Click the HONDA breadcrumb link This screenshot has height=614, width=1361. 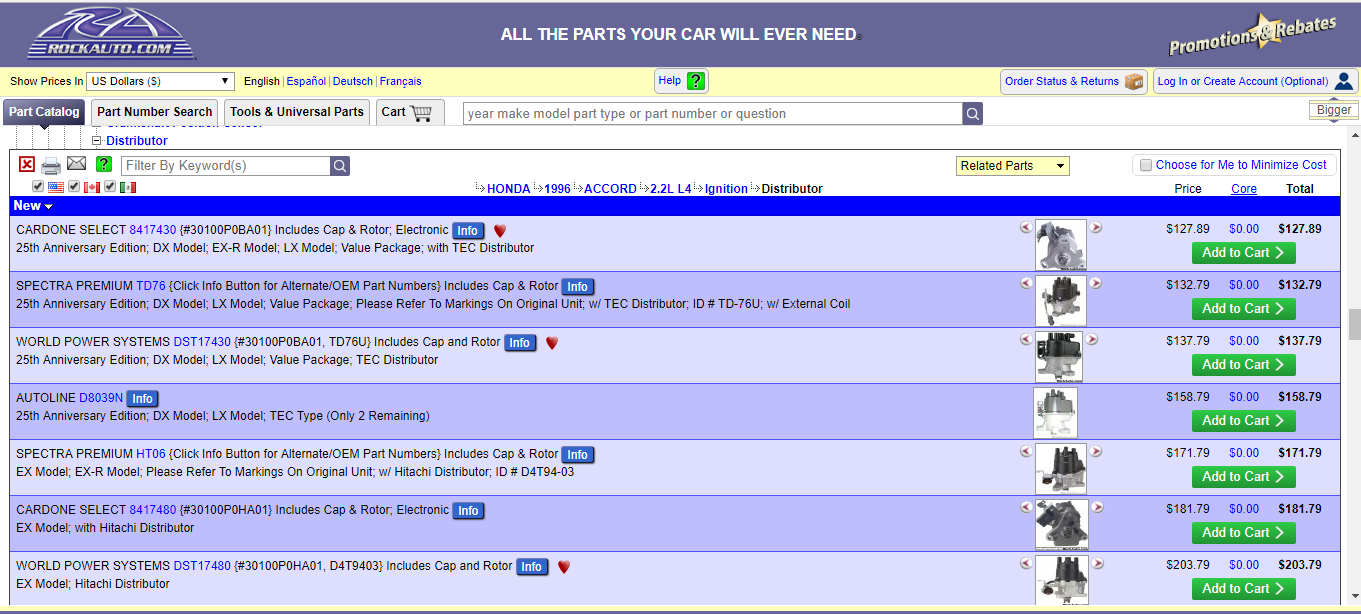pos(508,188)
